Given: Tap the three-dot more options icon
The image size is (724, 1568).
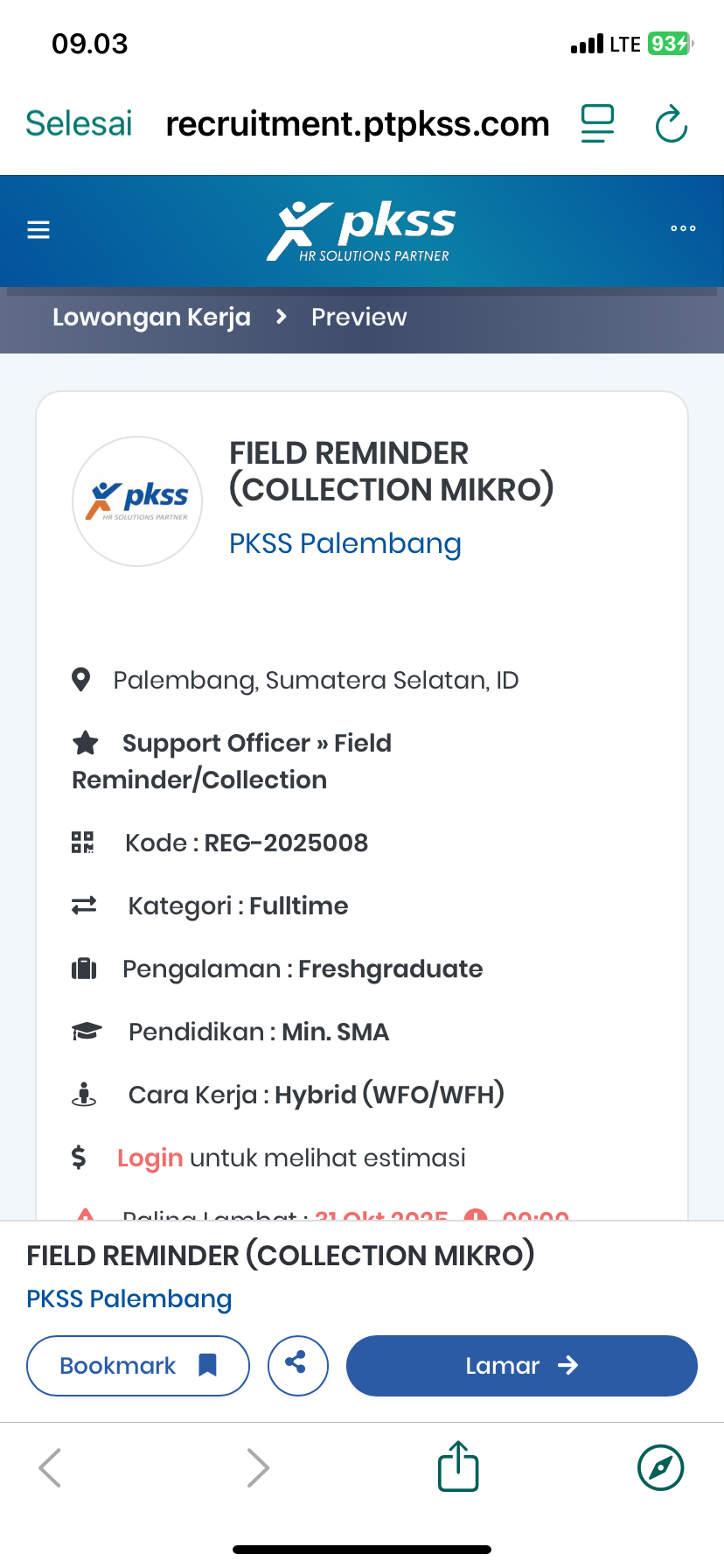Looking at the screenshot, I should tap(683, 228).
